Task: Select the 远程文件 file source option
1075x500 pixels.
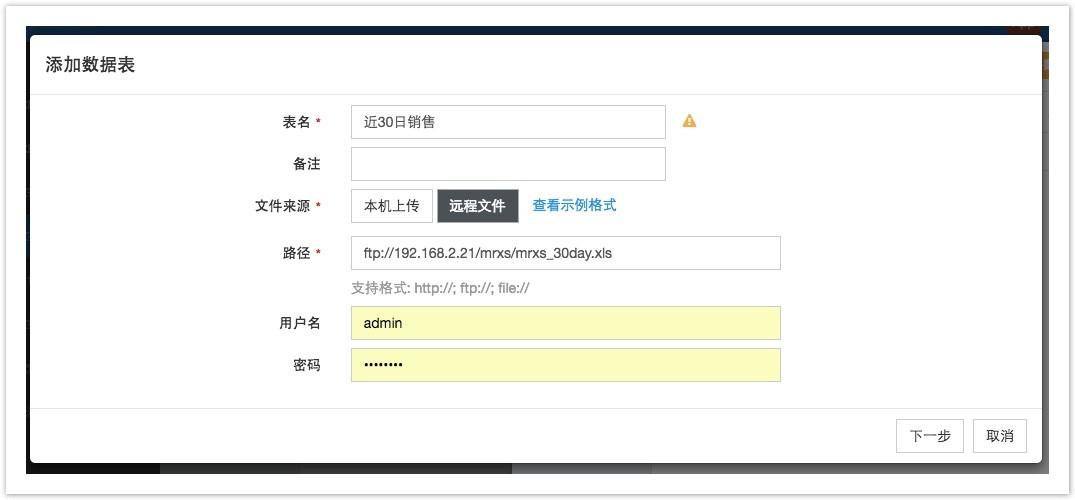Action: pyautogui.click(x=478, y=206)
